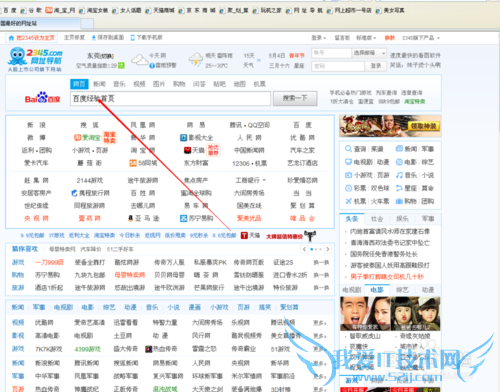Click the thunderstorm weather icon for tomorrow
This screenshot has width=500, height=392.
pyautogui.click(x=196, y=60)
